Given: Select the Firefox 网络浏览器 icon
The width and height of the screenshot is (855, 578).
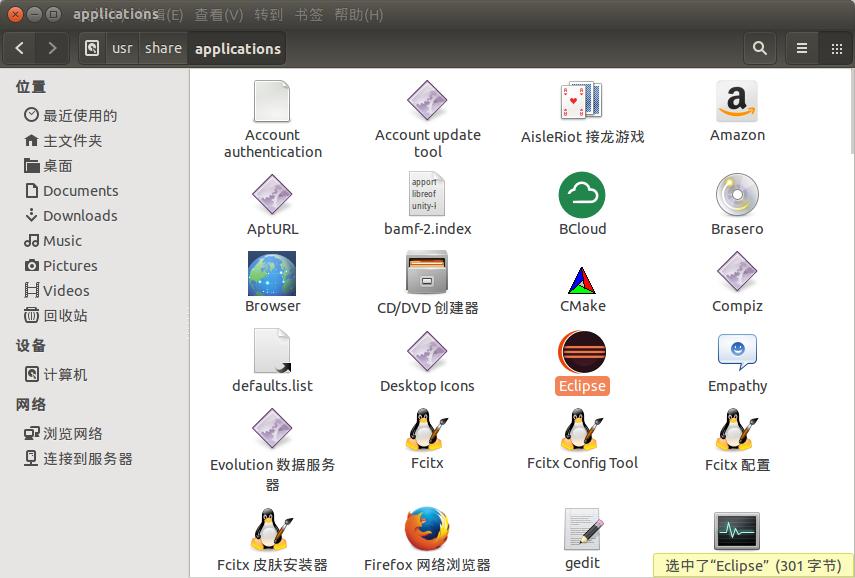Looking at the screenshot, I should click(x=427, y=529).
